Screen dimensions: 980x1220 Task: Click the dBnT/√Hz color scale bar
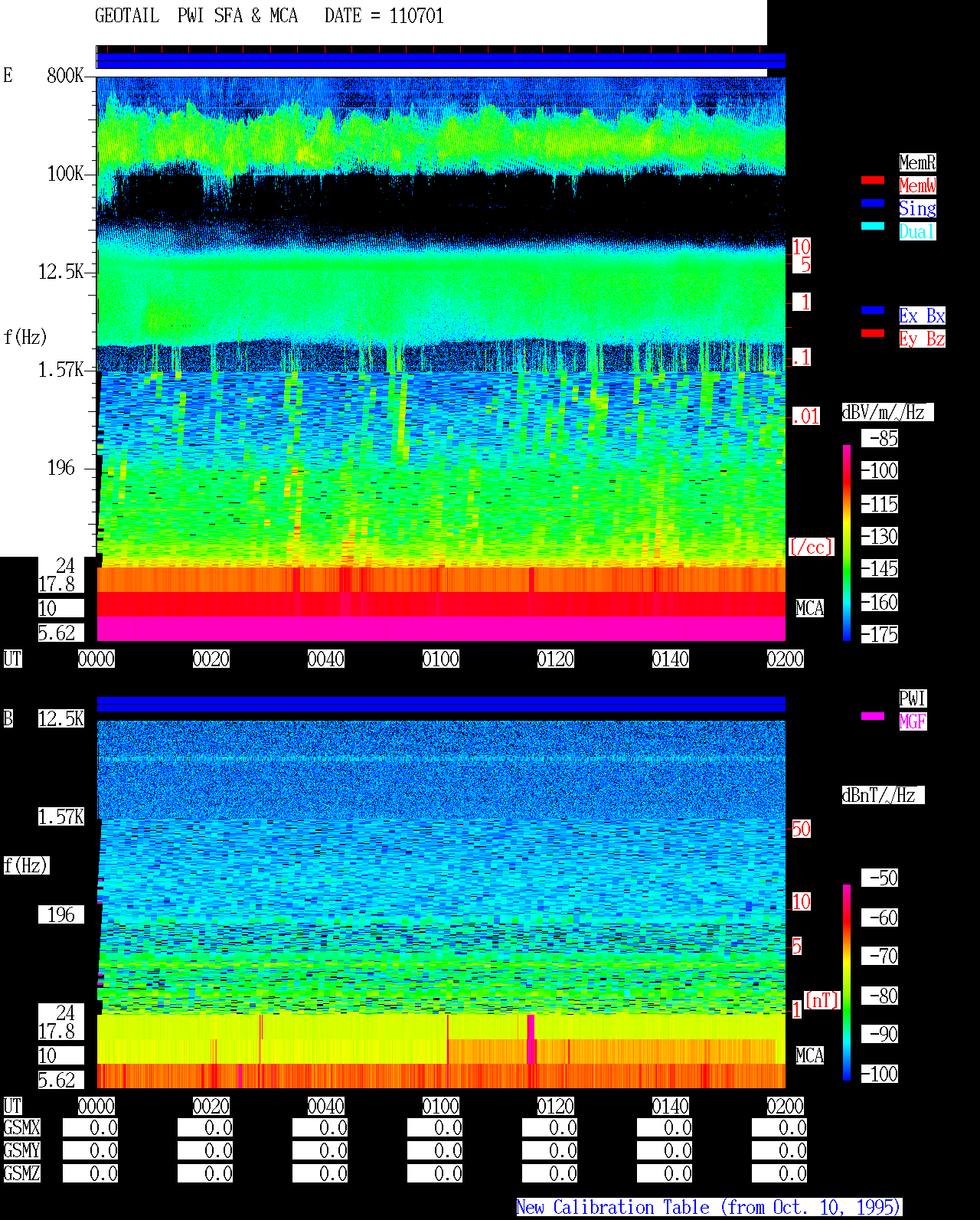[x=847, y=983]
